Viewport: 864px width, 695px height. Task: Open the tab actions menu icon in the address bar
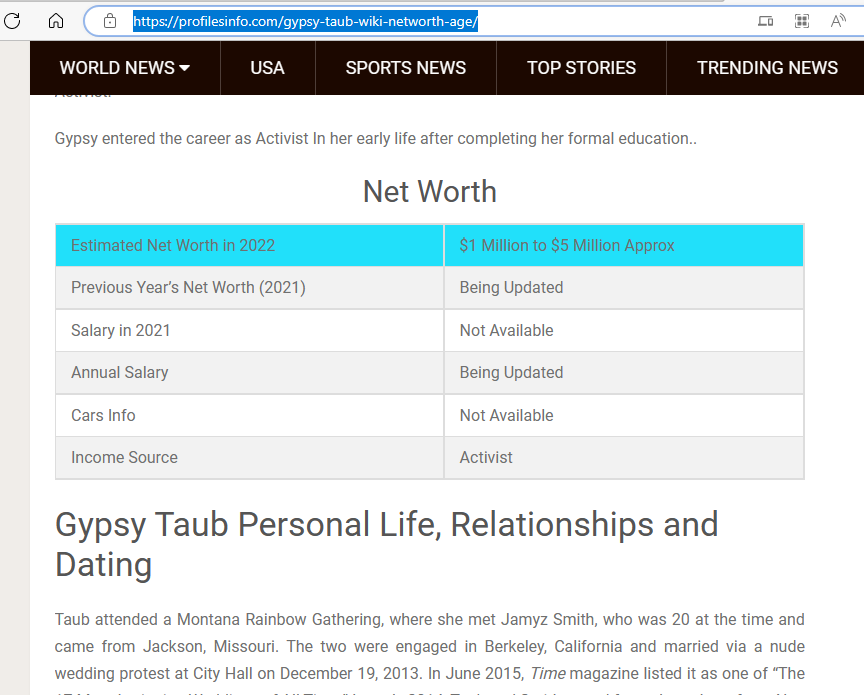point(765,21)
